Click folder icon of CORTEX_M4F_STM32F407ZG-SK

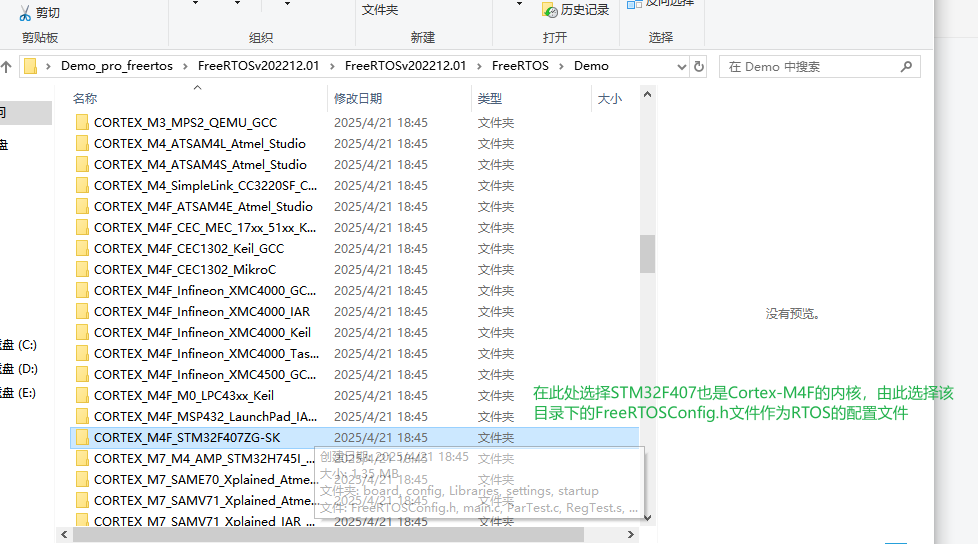(x=82, y=437)
